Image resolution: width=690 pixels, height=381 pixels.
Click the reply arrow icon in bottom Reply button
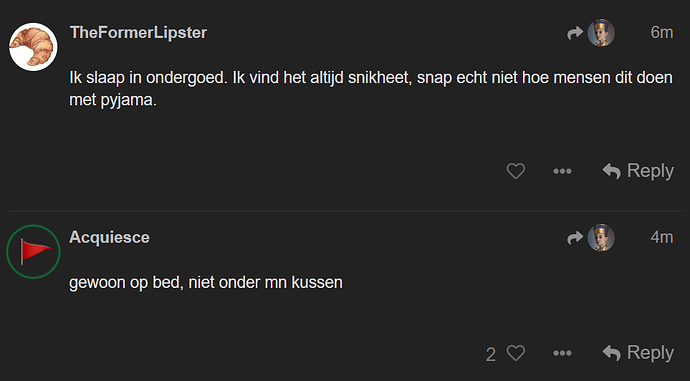coord(612,353)
